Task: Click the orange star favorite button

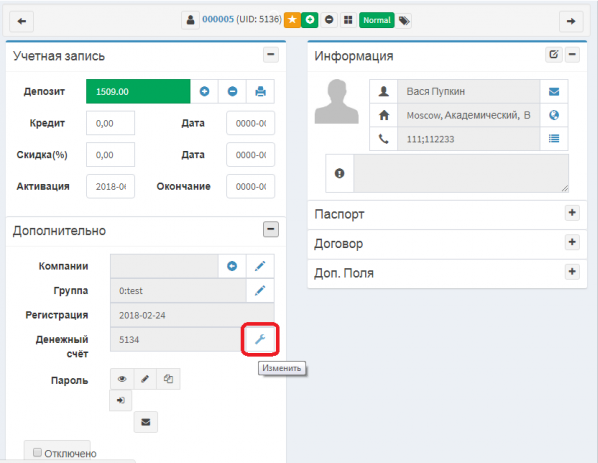Action: pos(292,20)
